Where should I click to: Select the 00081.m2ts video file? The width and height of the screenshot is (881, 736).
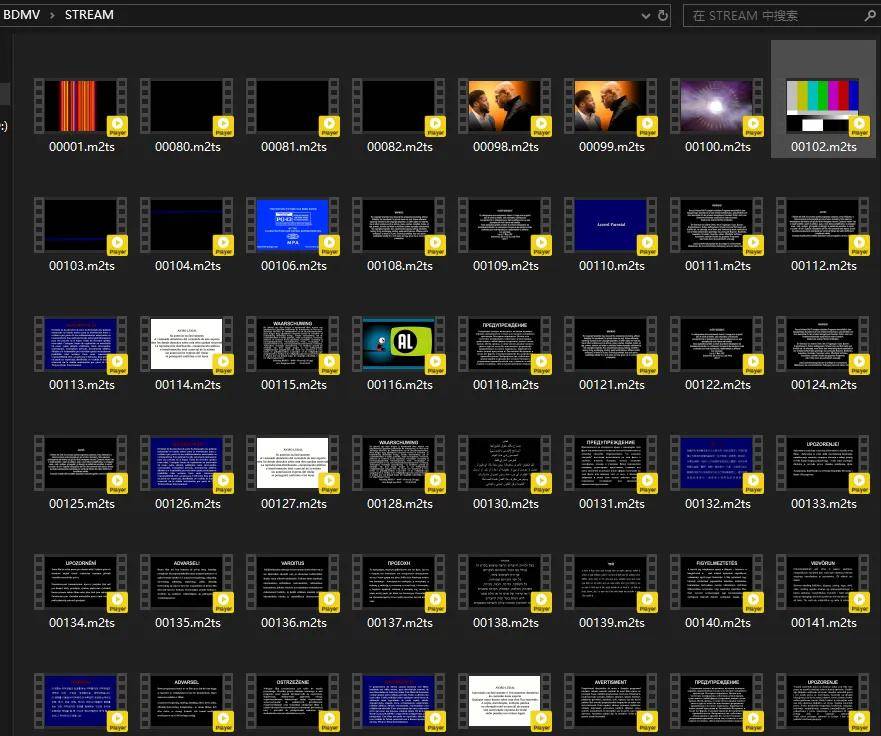[x=293, y=106]
